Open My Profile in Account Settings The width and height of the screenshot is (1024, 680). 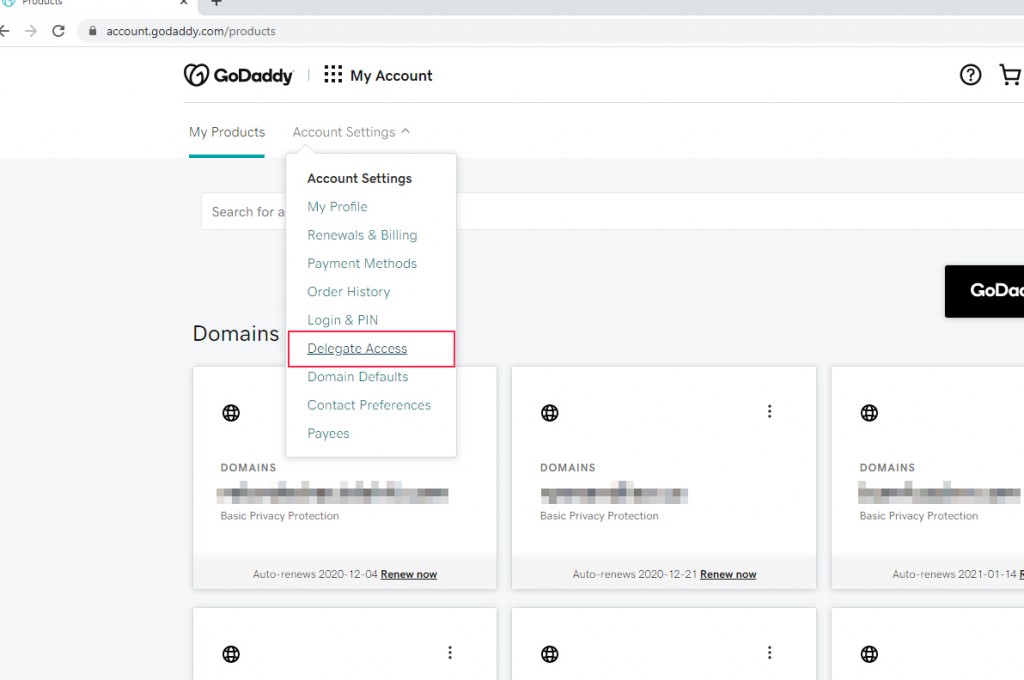(x=337, y=207)
